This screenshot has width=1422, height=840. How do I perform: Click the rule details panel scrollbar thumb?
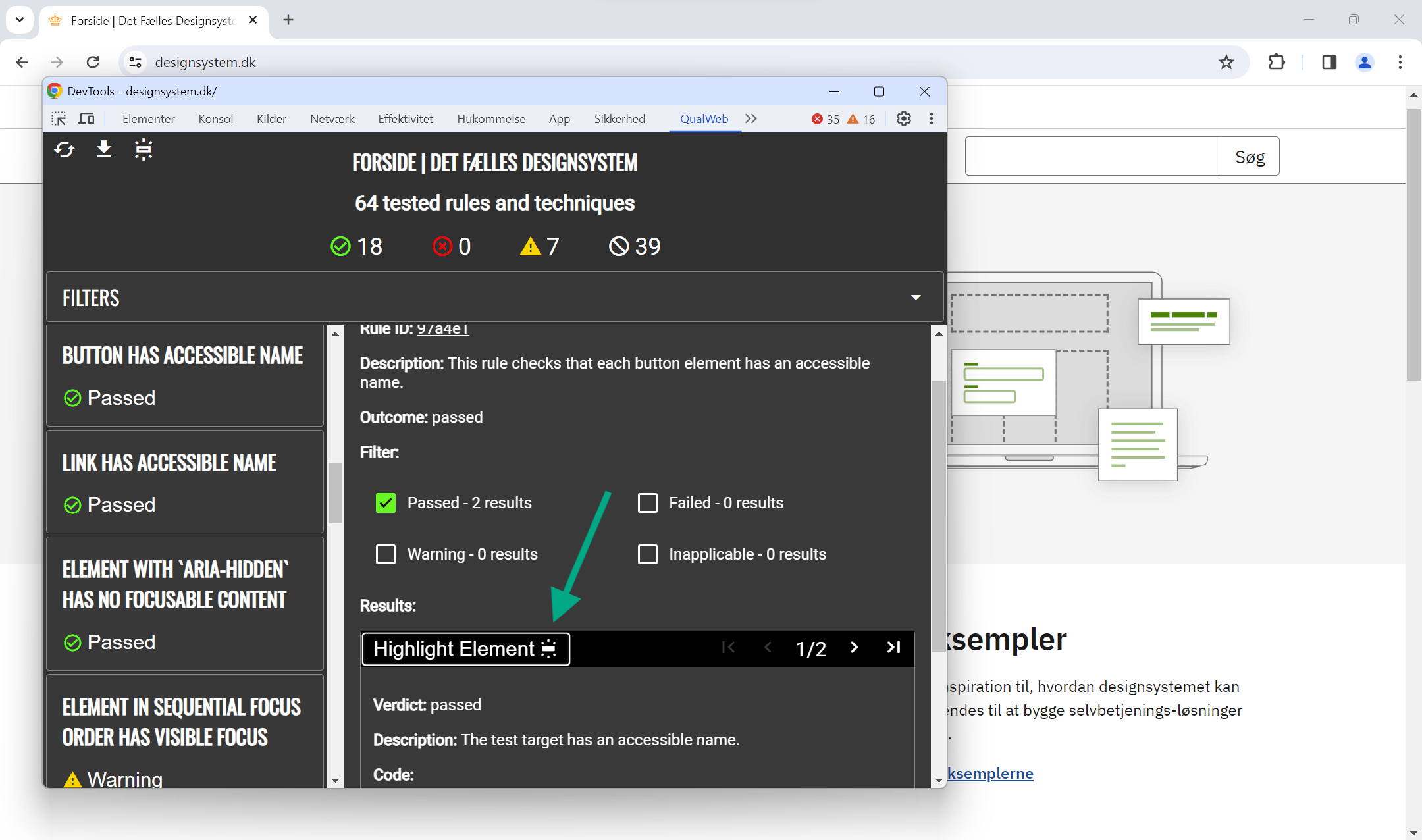coord(939,517)
